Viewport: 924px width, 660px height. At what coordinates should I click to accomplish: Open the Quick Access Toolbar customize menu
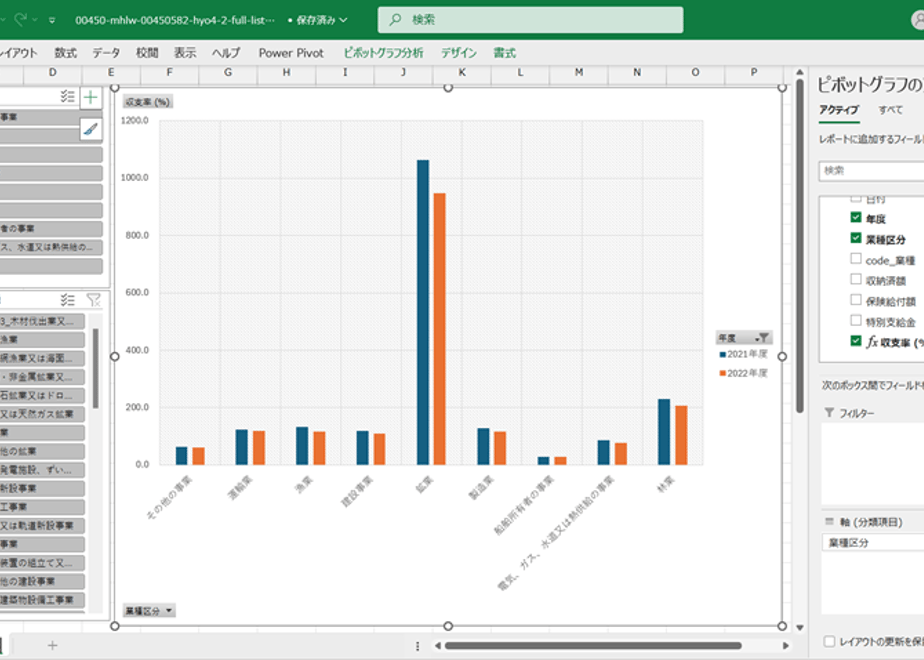pos(52,20)
